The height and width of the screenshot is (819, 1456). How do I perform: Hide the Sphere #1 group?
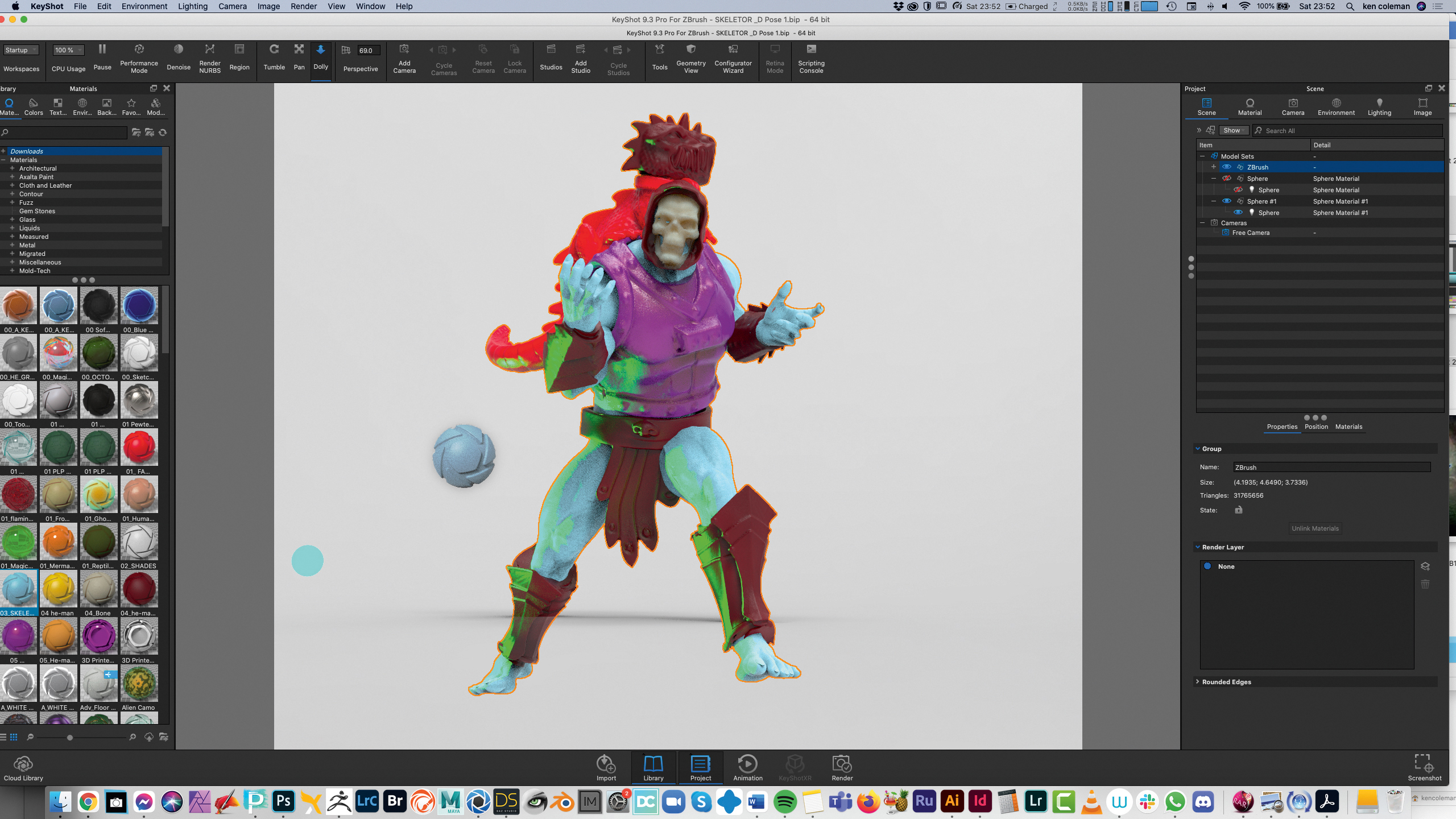pos(1227,201)
